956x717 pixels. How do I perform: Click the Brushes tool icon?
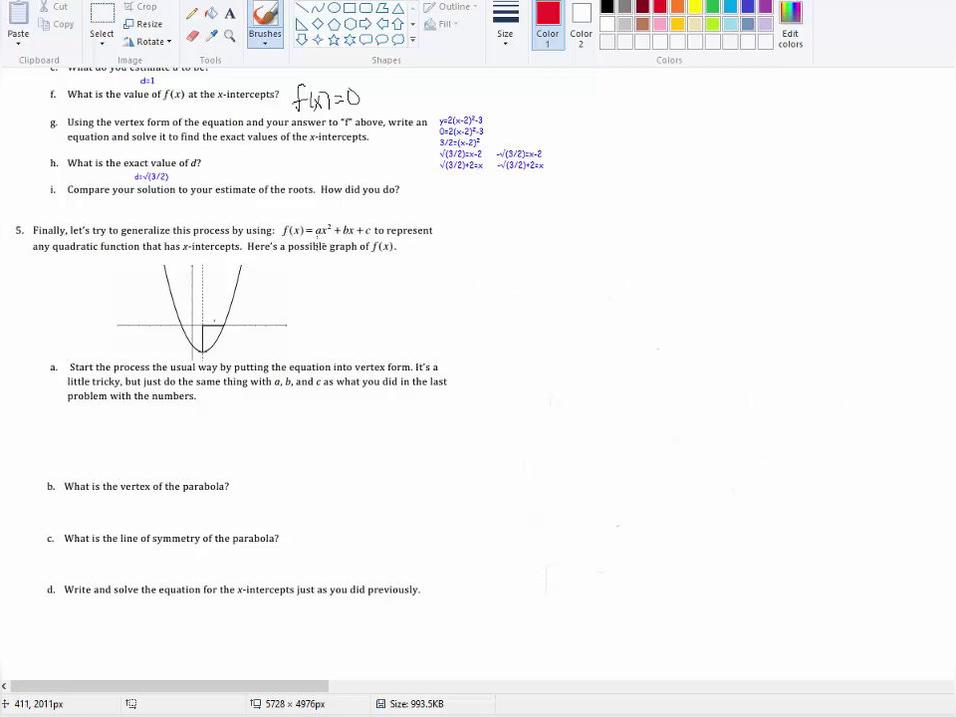(265, 14)
